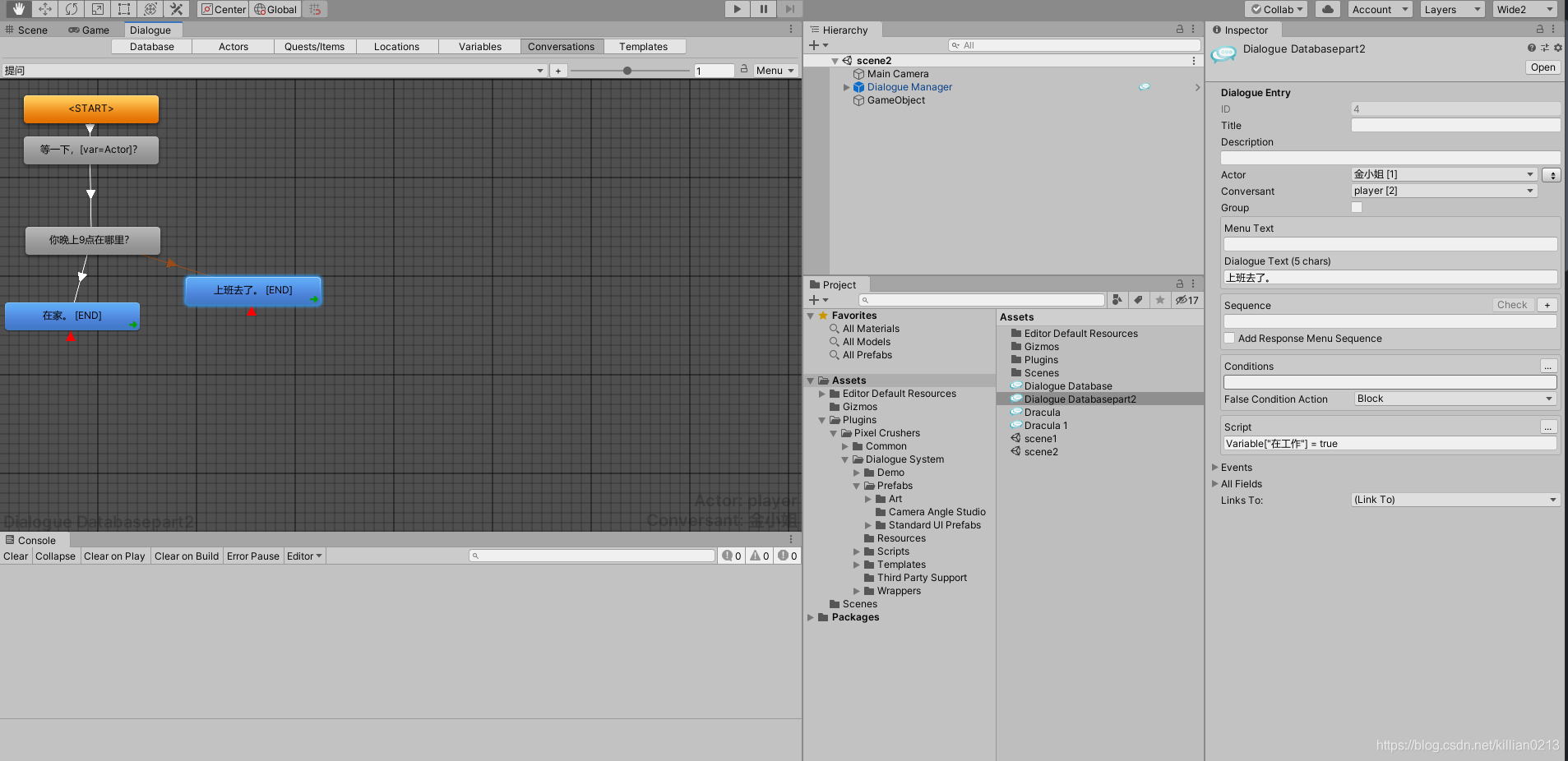The image size is (1568, 761).
Task: Open False Condition Action dropdown
Action: (x=1455, y=399)
